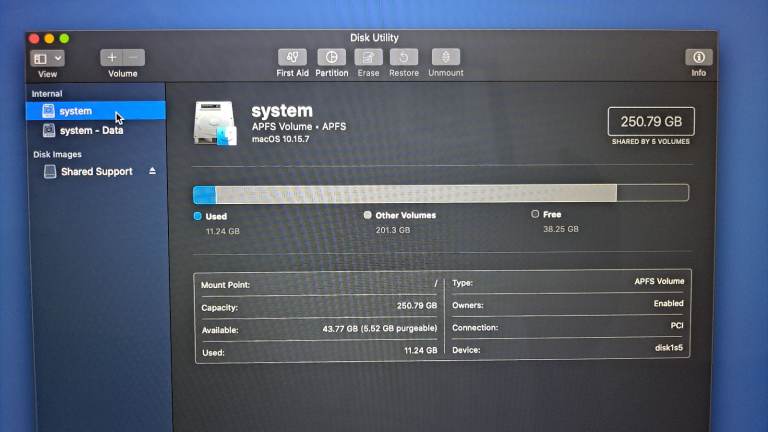The height and width of the screenshot is (432, 768).
Task: Open the Partition tool
Action: pos(332,58)
